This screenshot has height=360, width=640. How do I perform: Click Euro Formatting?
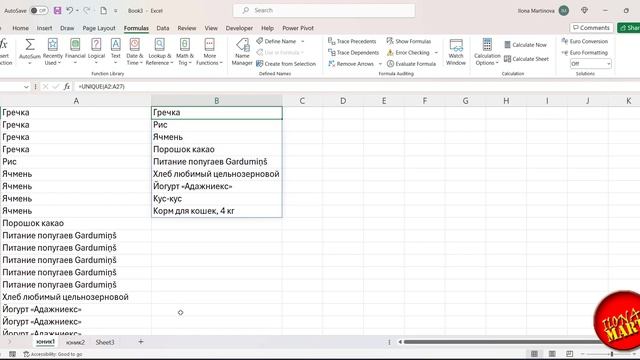pyautogui.click(x=585, y=53)
